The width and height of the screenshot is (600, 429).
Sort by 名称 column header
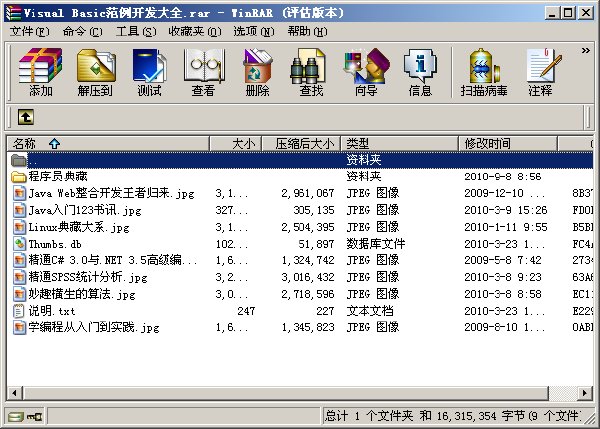108,144
